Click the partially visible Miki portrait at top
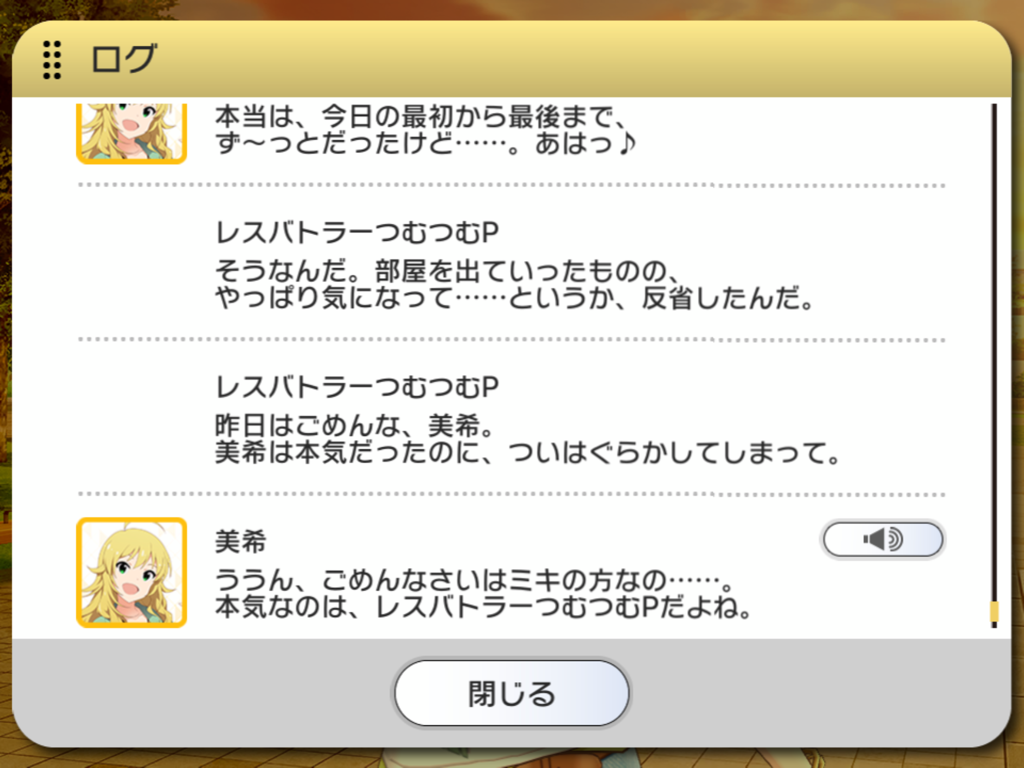 132,133
